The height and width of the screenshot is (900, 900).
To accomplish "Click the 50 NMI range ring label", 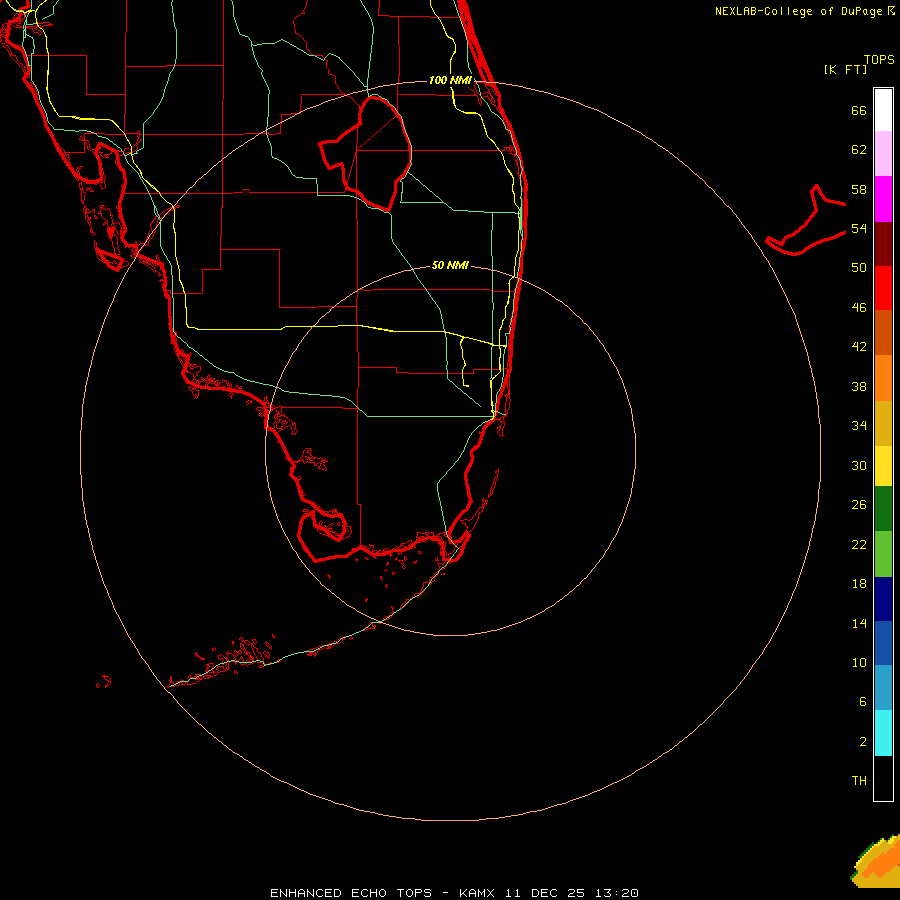I will [450, 265].
